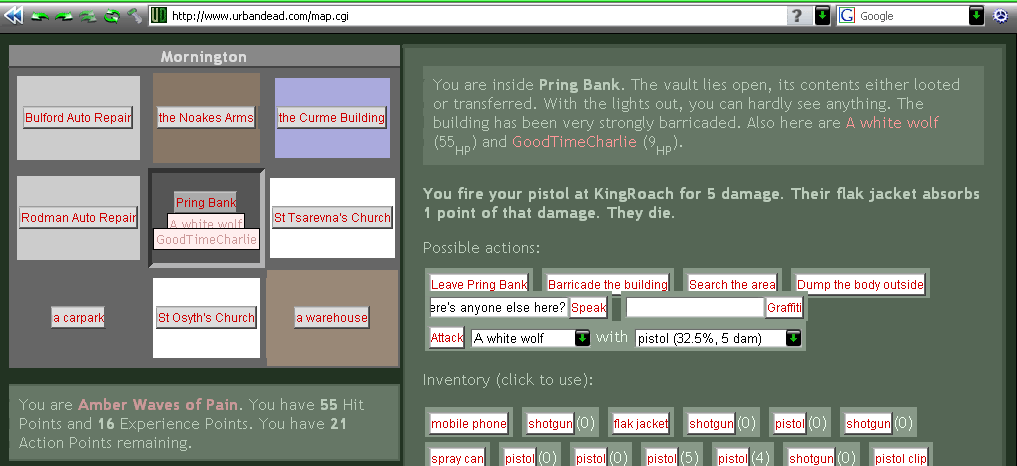The width and height of the screenshot is (1017, 466).
Task: Click the Rewind double-arrow browser icon
Action: 13,16
